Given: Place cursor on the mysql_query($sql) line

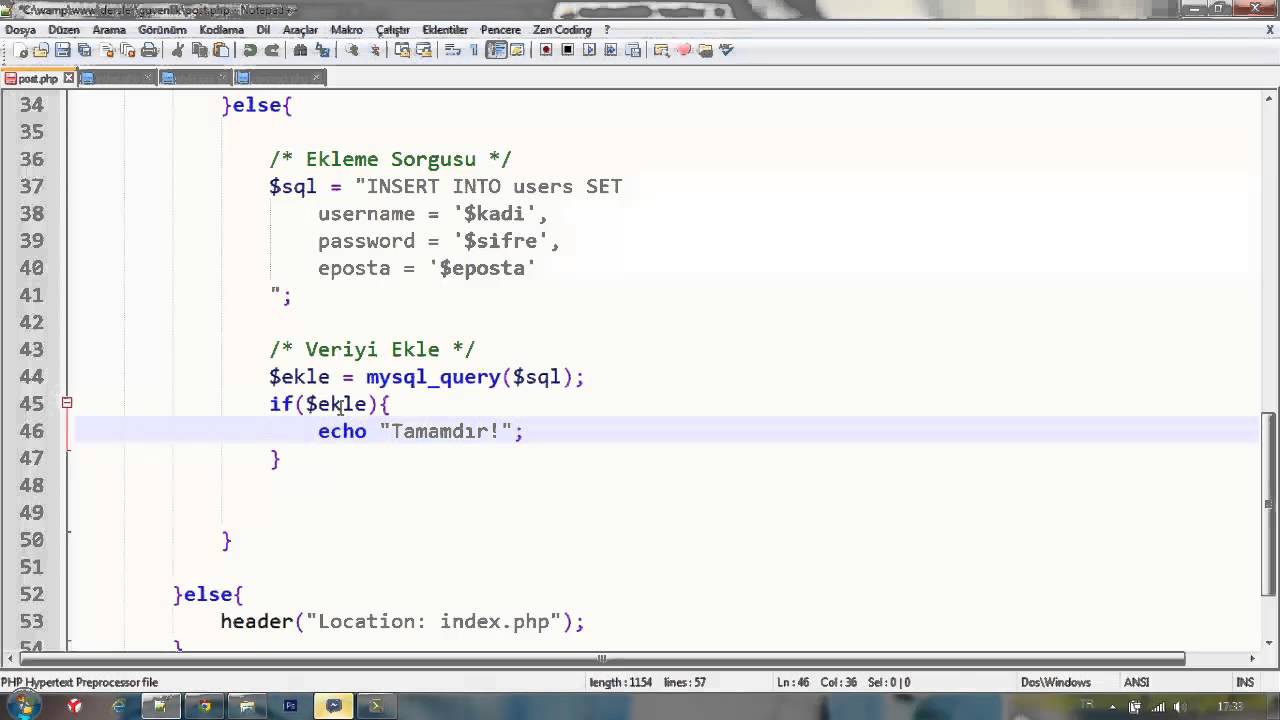Looking at the screenshot, I should (426, 377).
